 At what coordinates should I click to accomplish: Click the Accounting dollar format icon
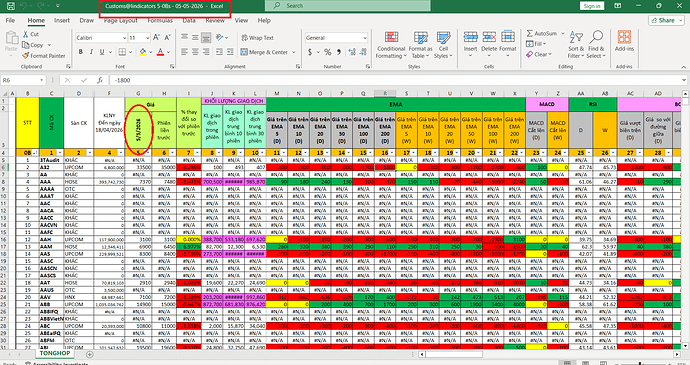click(310, 52)
